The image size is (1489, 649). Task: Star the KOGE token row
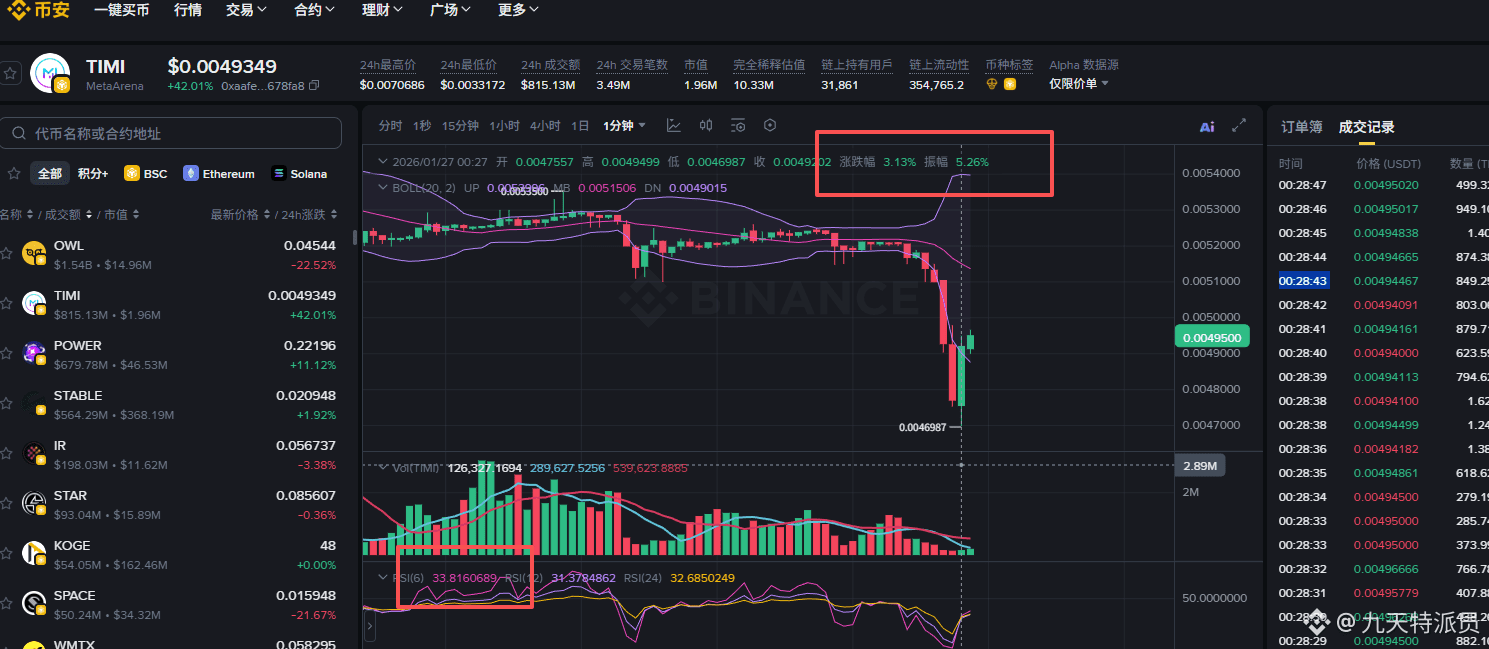coord(7,554)
